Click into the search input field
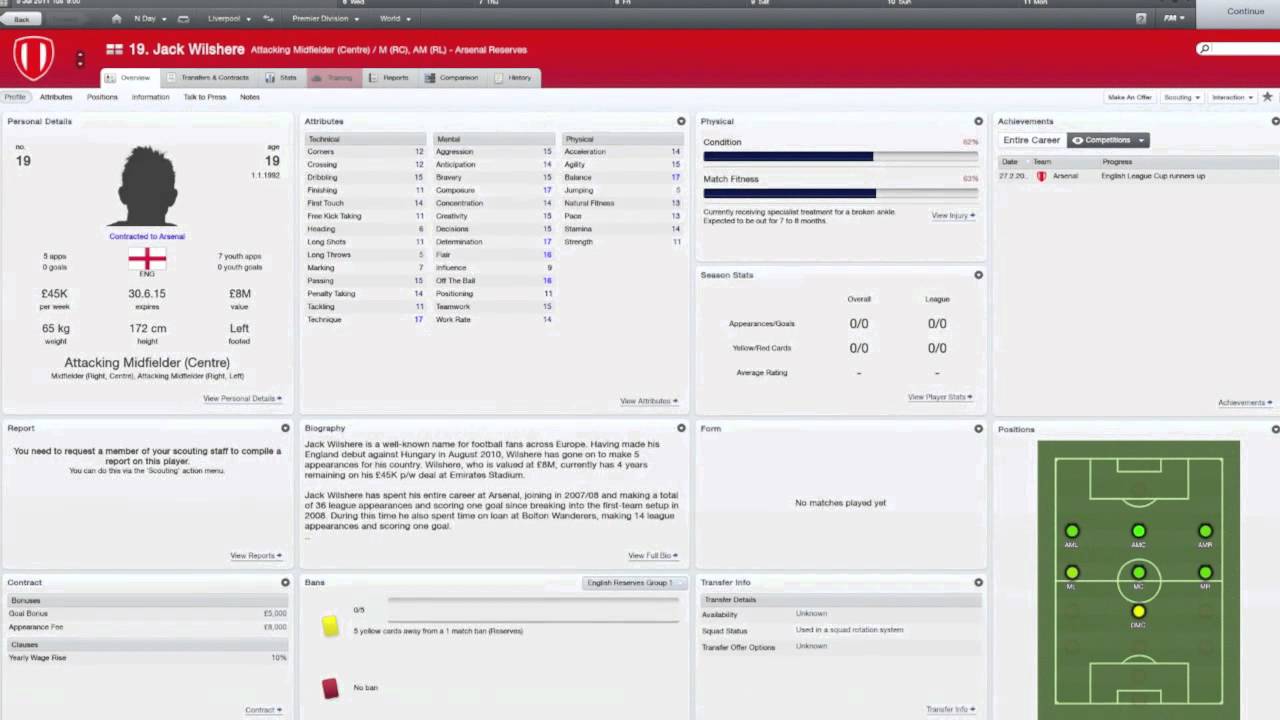1280x720 pixels. (1246, 48)
